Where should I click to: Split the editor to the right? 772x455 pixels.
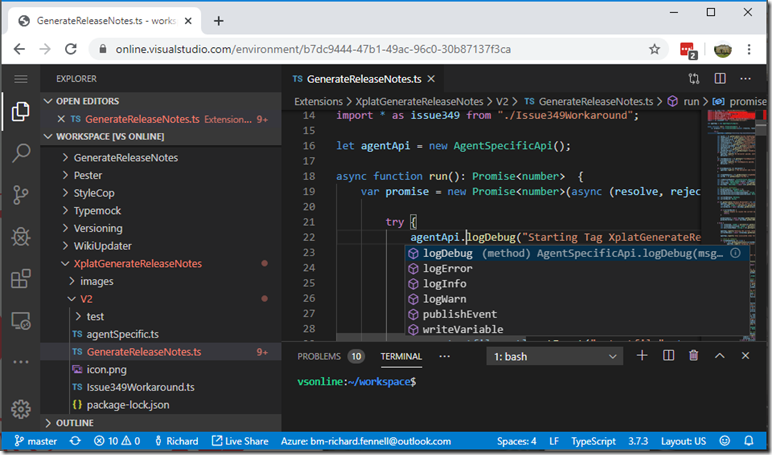(720, 79)
